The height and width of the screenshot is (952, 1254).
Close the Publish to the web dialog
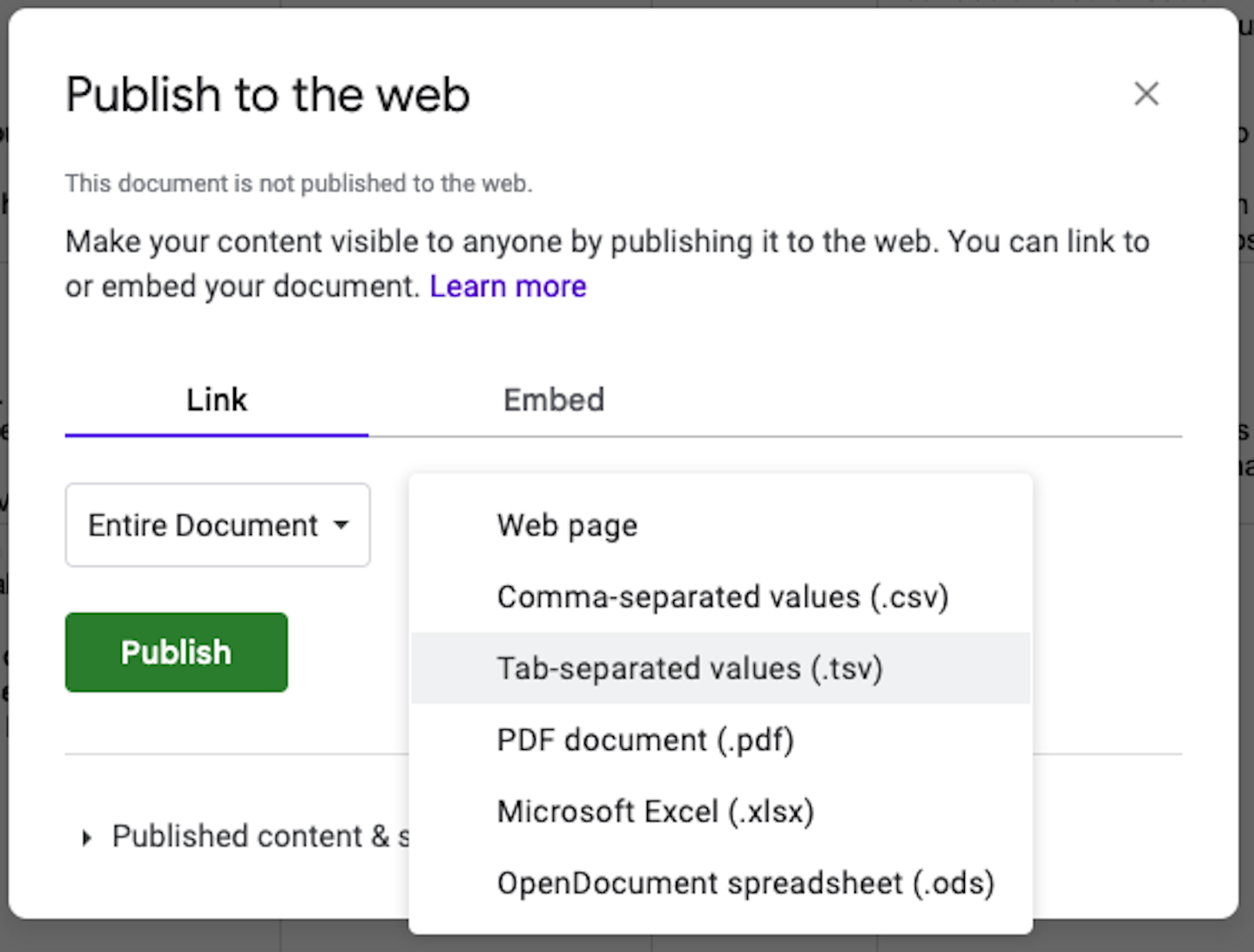(x=1146, y=94)
